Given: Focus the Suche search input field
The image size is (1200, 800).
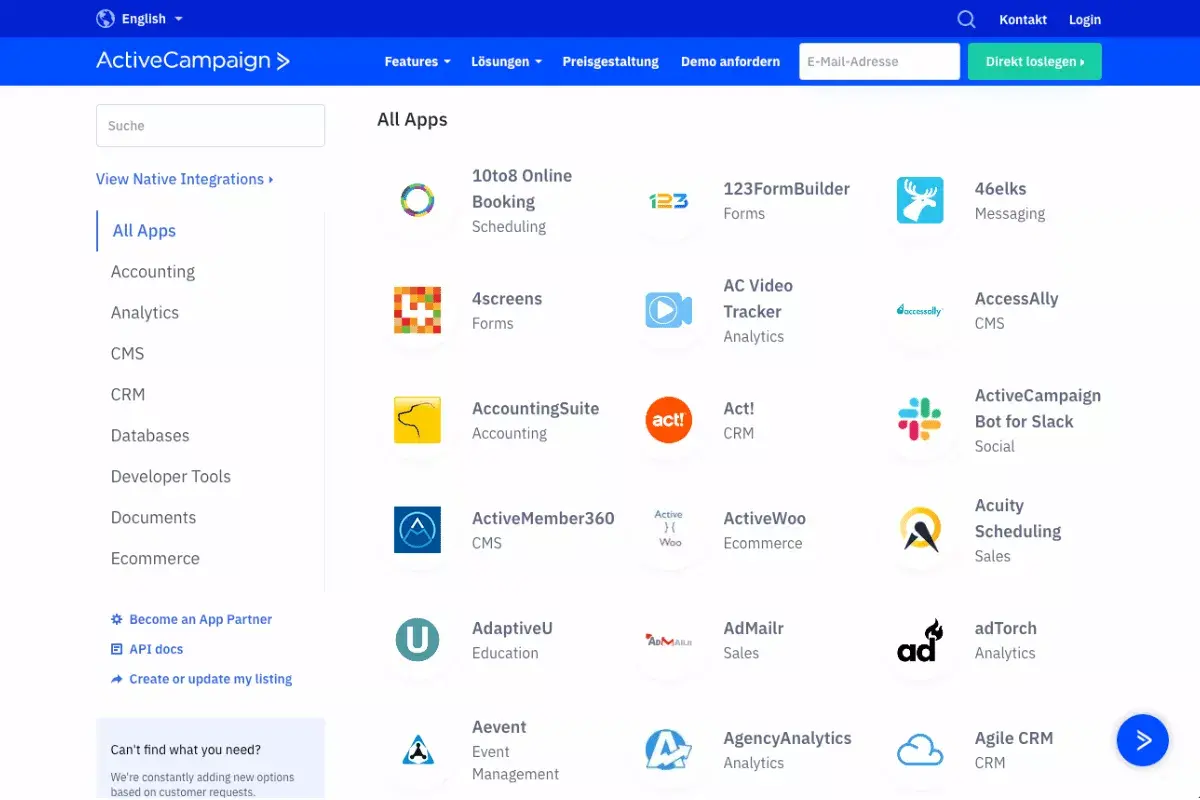Looking at the screenshot, I should click(x=210, y=126).
